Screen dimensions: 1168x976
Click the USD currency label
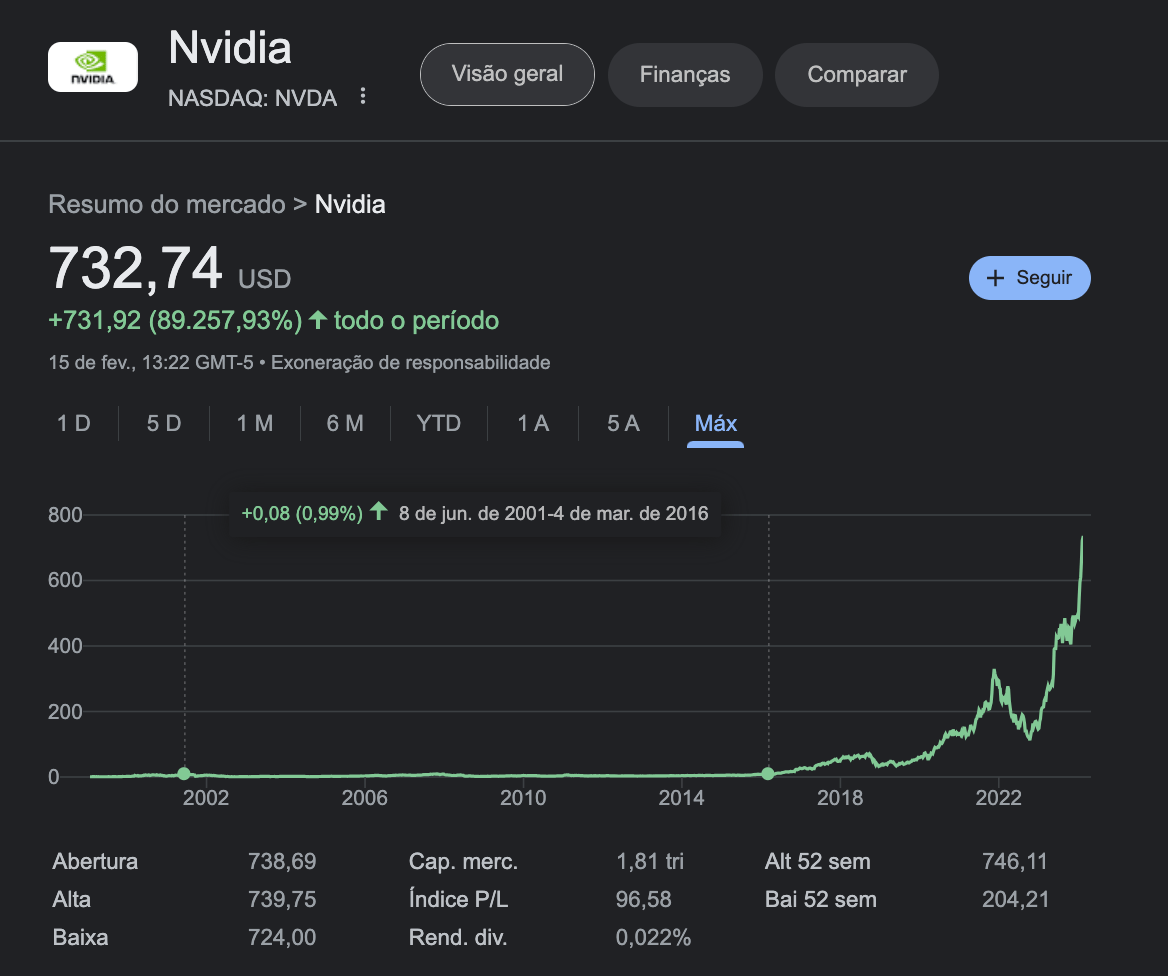coord(264,279)
